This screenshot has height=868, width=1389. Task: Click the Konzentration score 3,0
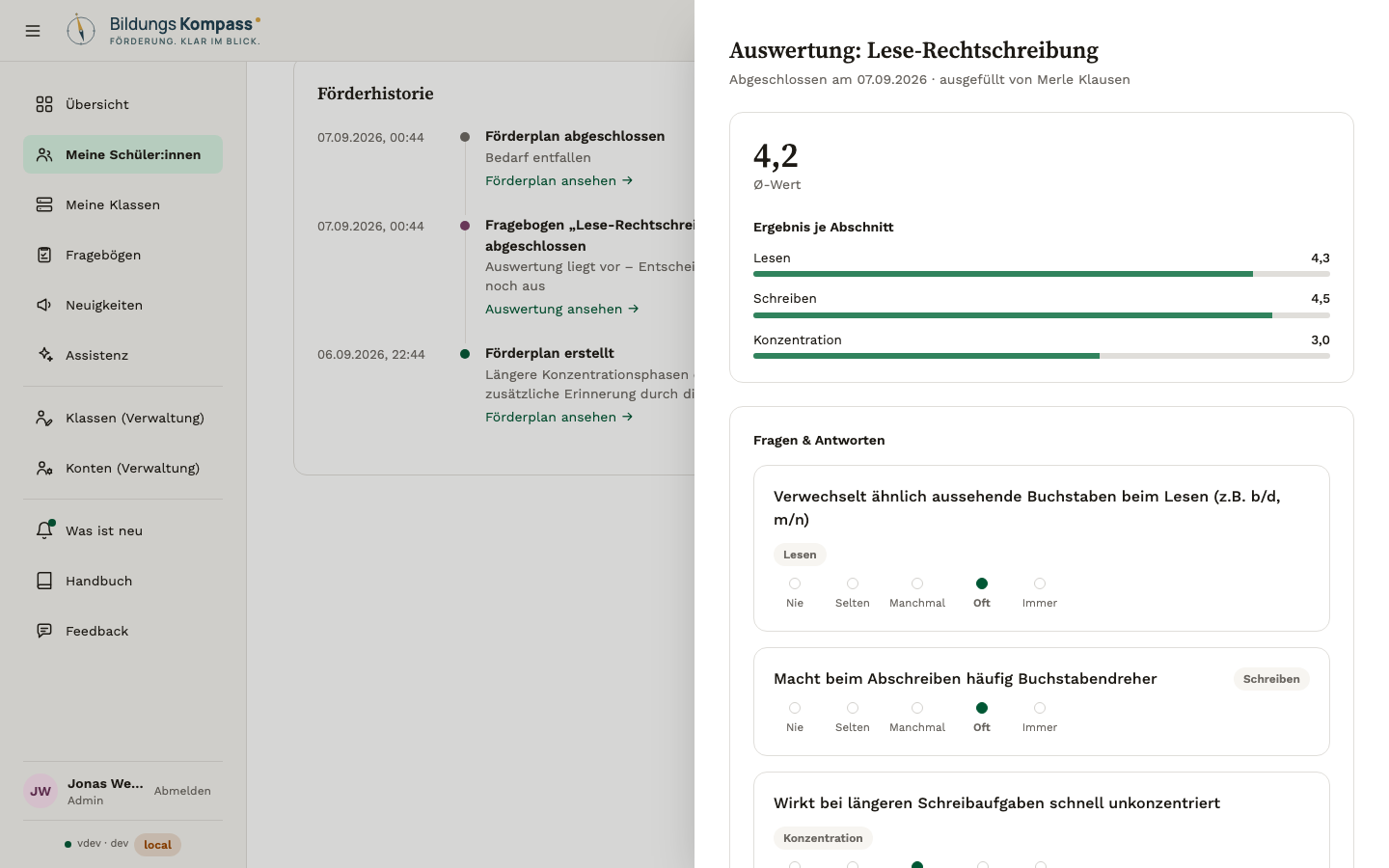pos(1321,339)
